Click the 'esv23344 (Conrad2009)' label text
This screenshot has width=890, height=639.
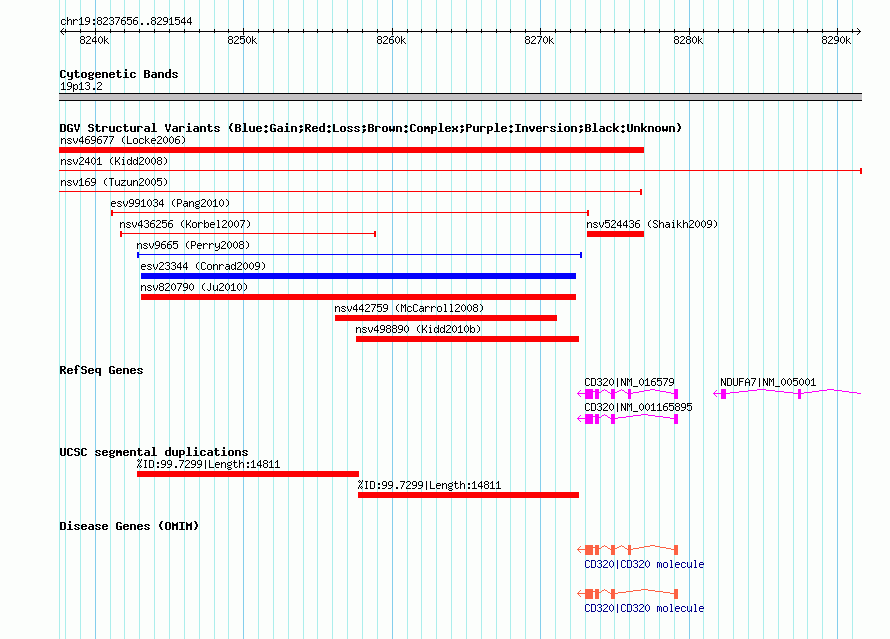pos(203,266)
